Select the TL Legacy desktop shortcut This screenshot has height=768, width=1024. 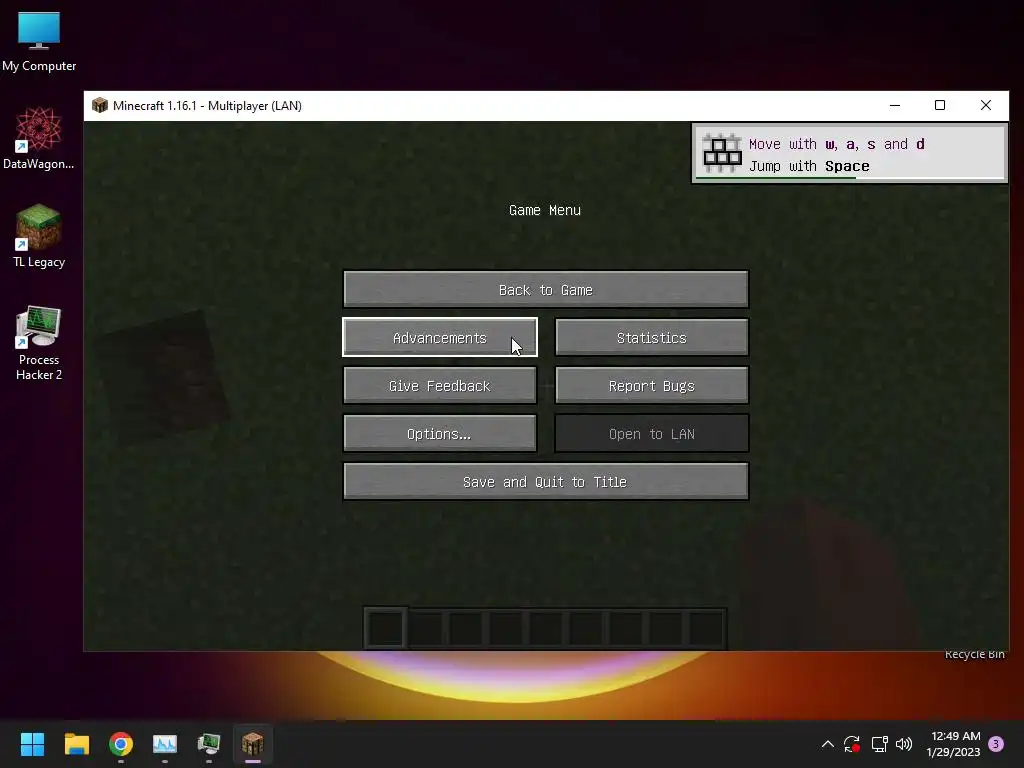tap(39, 236)
